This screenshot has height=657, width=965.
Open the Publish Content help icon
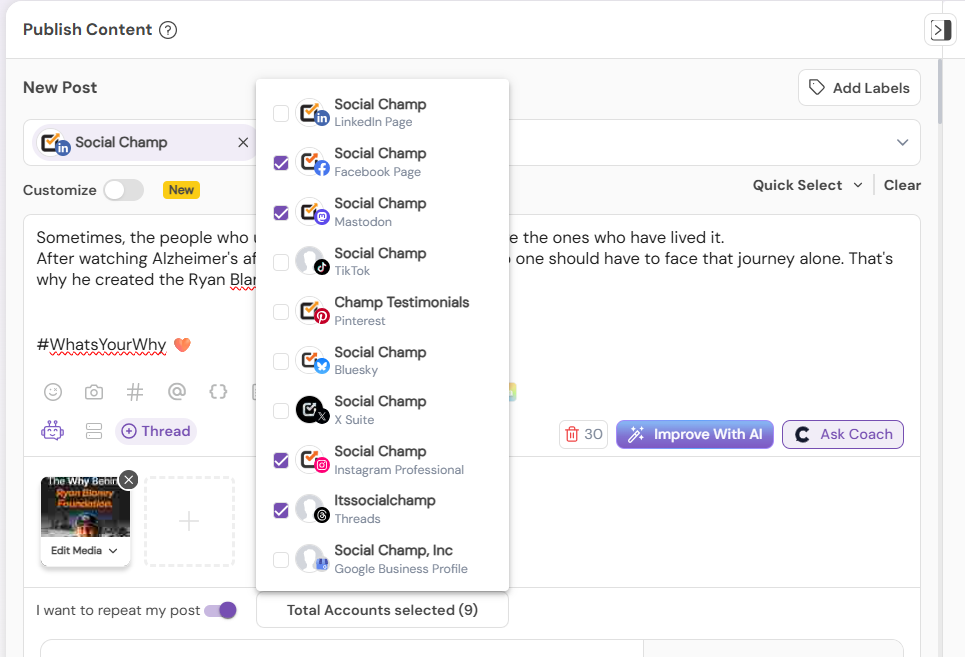[168, 30]
